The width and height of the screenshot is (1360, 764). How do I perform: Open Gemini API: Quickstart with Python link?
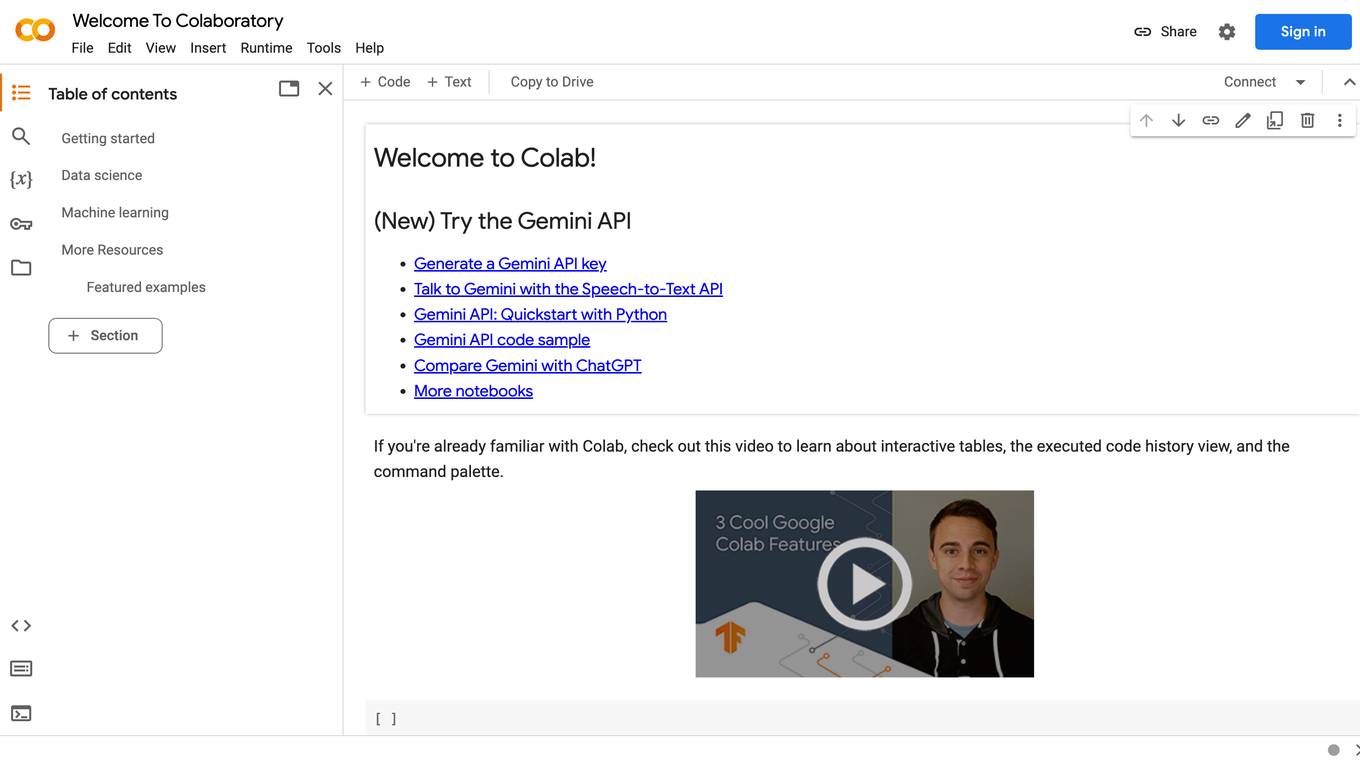tap(540, 314)
